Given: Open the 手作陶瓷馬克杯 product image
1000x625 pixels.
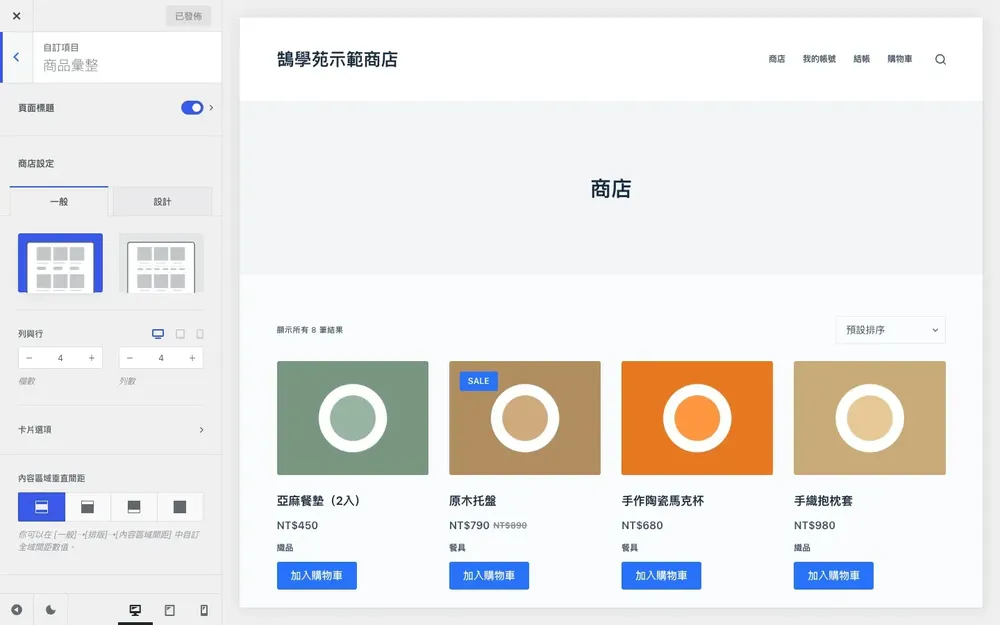Looking at the screenshot, I should 697,418.
